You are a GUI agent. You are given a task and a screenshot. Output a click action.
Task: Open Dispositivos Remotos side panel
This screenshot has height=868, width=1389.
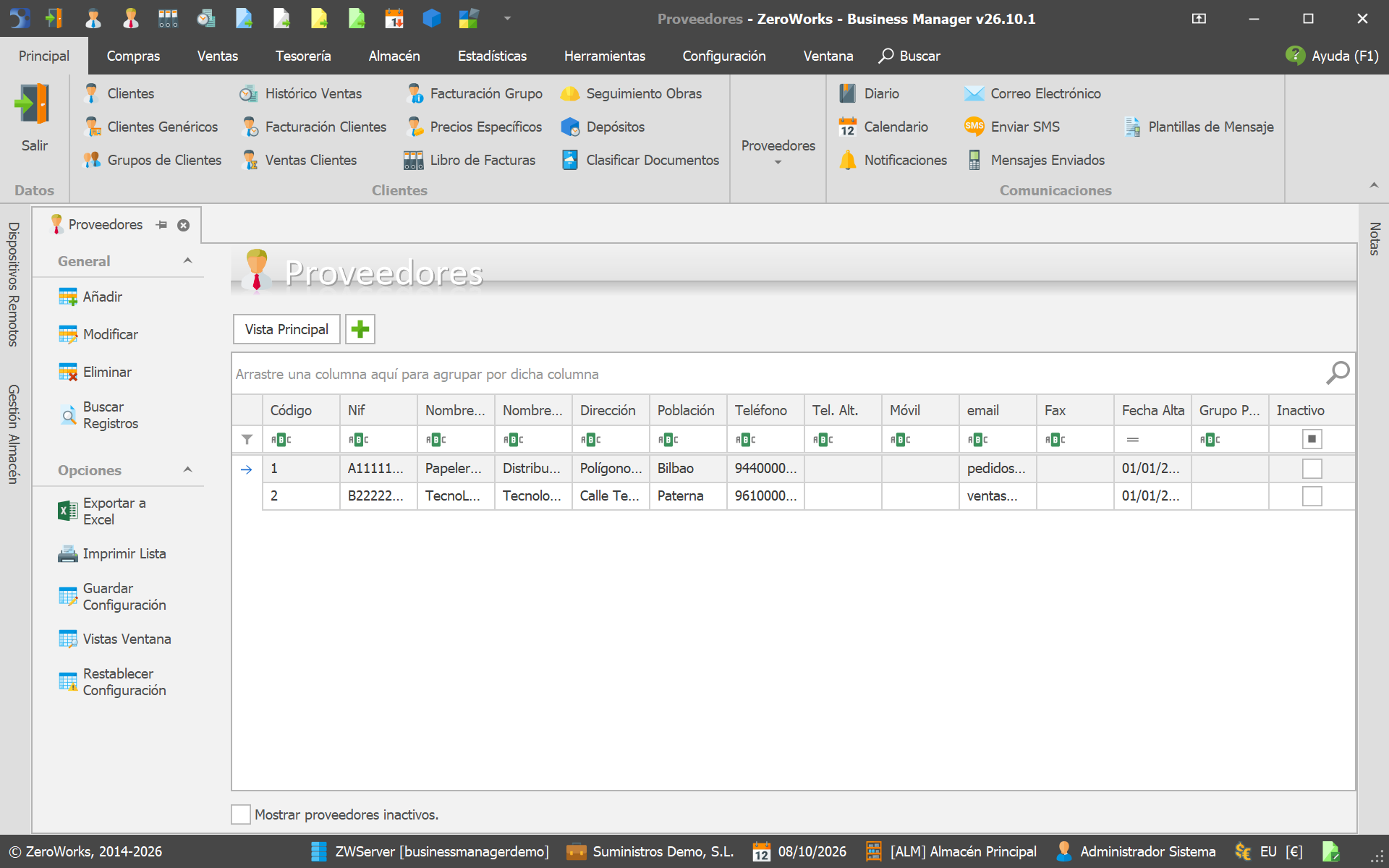tap(13, 284)
